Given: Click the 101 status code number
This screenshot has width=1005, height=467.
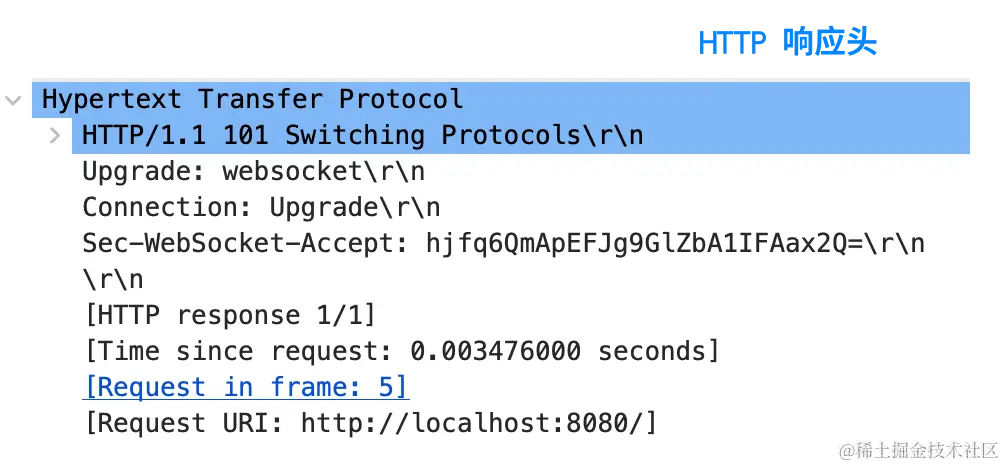Looking at the screenshot, I should point(245,135).
